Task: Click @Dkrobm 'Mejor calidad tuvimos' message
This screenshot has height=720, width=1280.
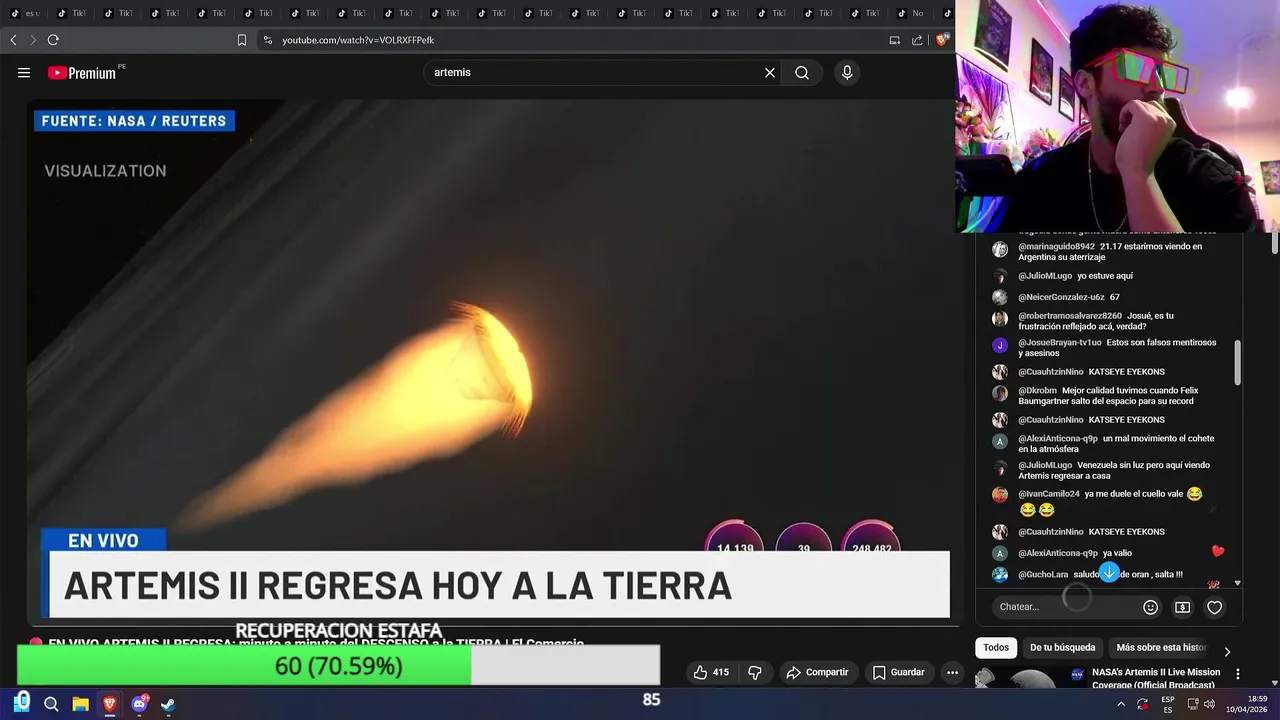Action: pyautogui.click(x=1106, y=396)
